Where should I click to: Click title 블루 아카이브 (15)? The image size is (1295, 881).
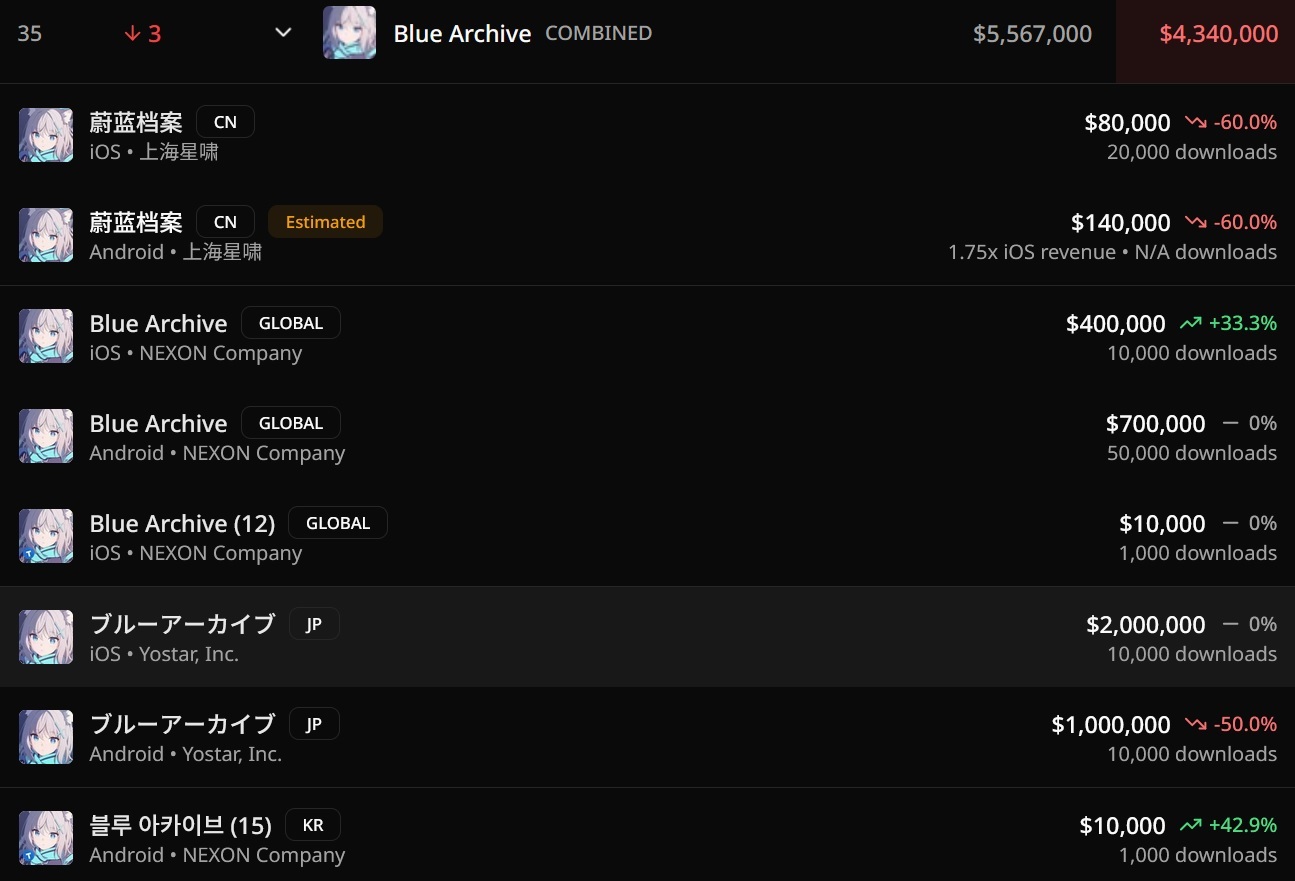(180, 825)
